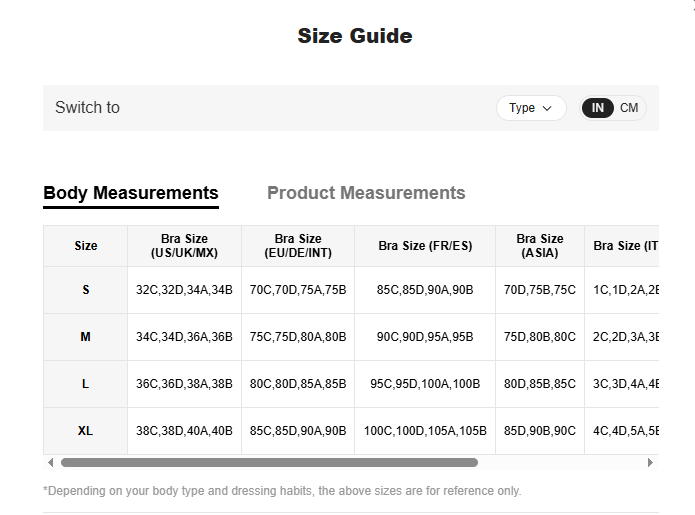Click the Bra Size (FR/ES) column header
The width and height of the screenshot is (695, 515).
coord(425,246)
